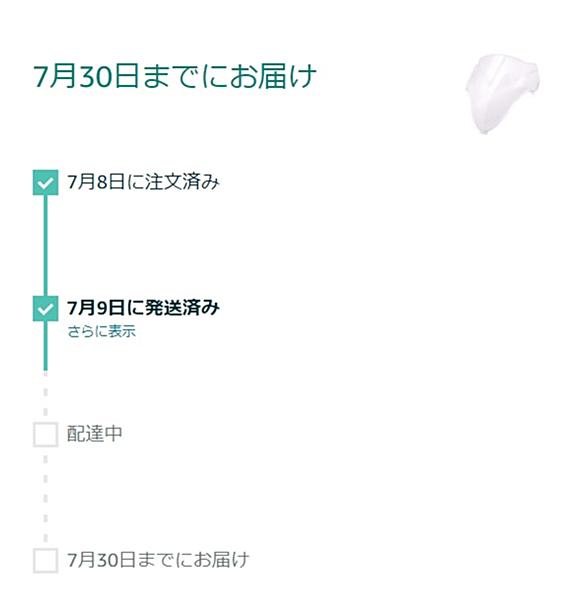This screenshot has width=586, height=591.
Task: Click green progress line between ordered and shipped
Action: (46, 246)
